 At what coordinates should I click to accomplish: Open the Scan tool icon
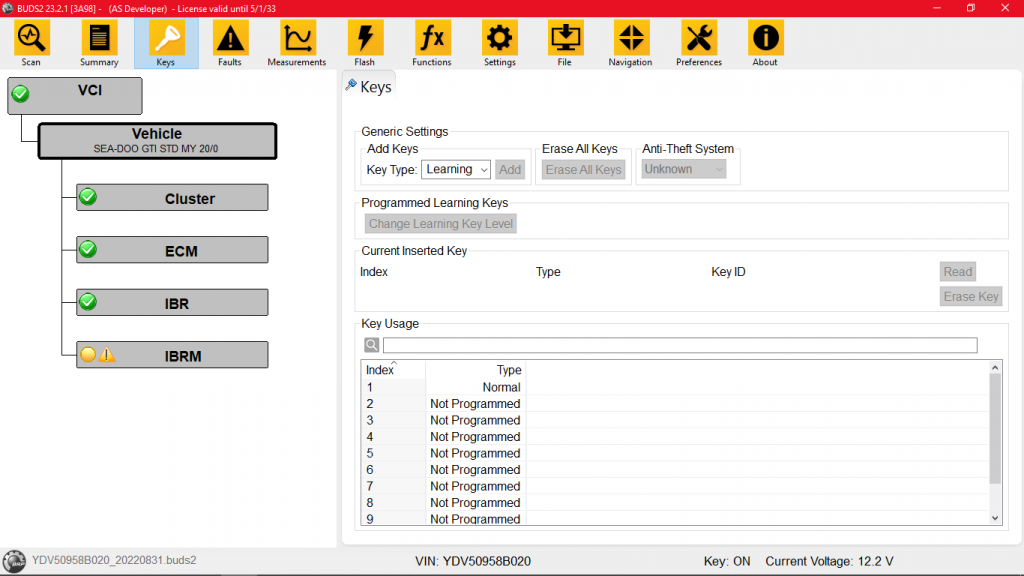31,39
